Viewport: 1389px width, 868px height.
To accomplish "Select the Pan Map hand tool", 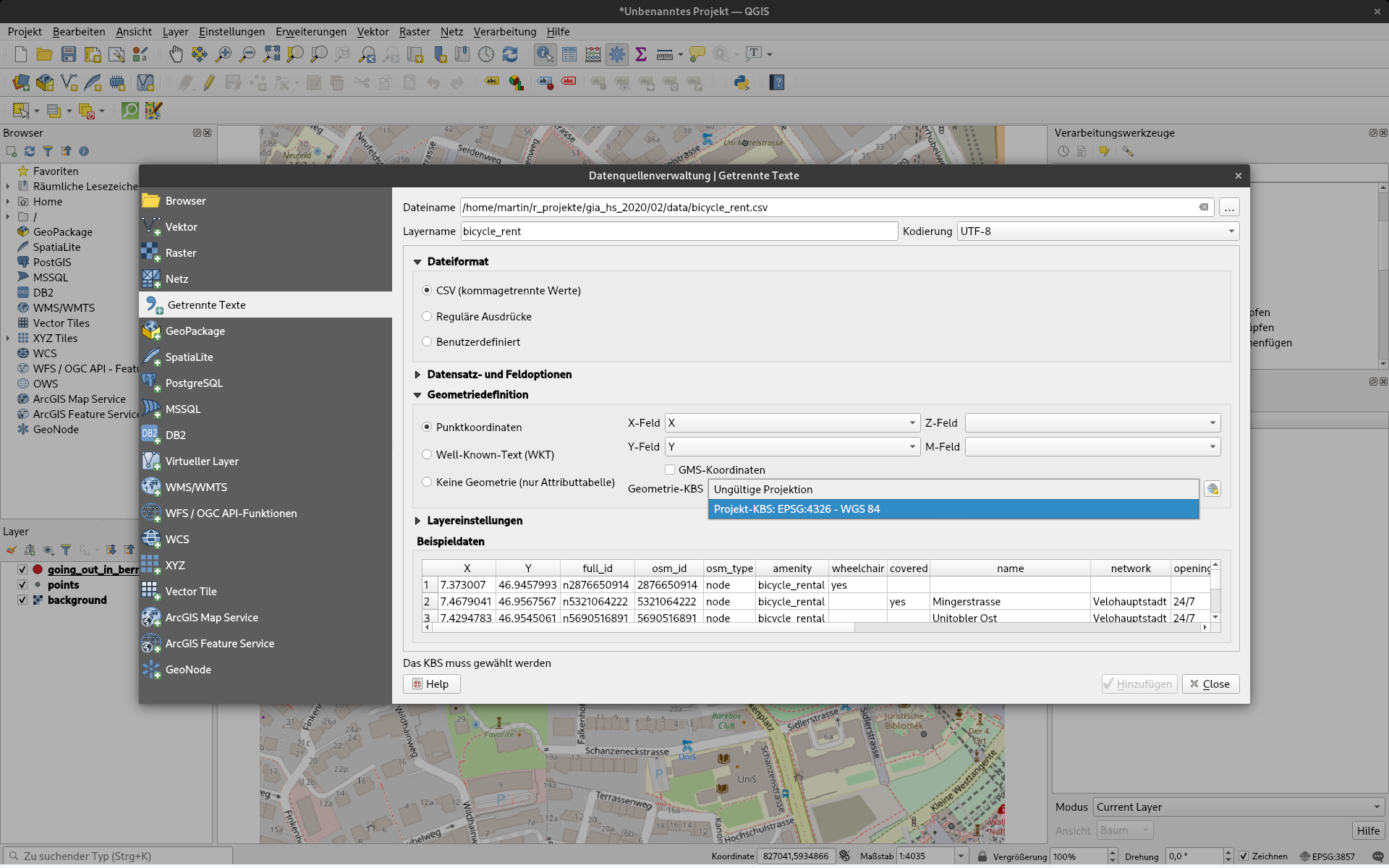I will (176, 54).
